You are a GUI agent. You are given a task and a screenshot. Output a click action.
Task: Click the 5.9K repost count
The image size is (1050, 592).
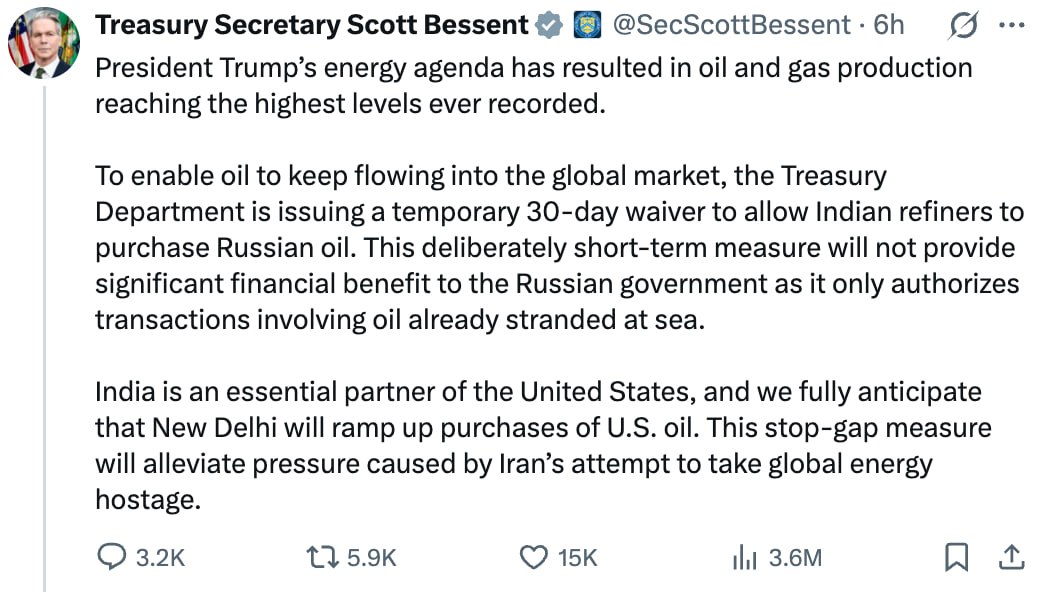click(x=371, y=558)
